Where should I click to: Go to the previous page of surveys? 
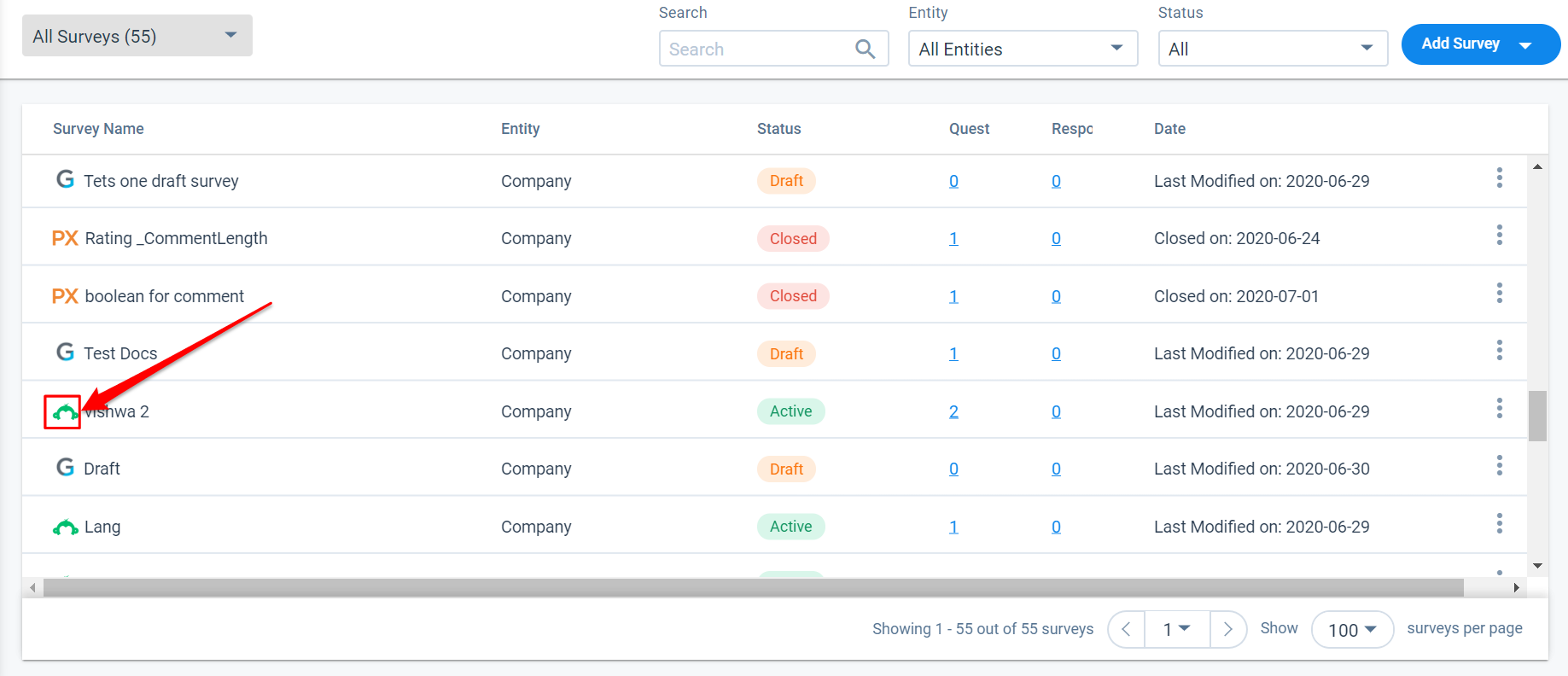coord(1126,629)
